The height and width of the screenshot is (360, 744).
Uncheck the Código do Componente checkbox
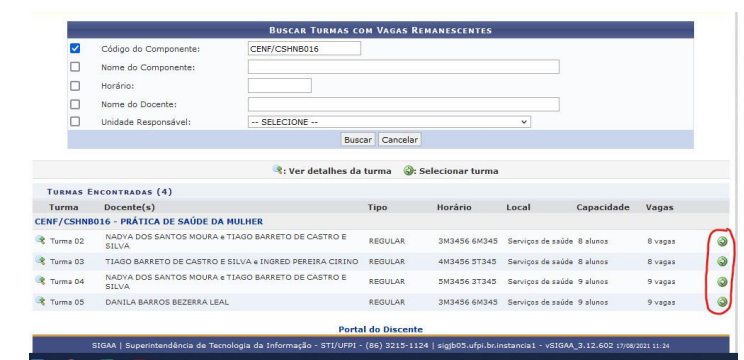click(x=75, y=48)
